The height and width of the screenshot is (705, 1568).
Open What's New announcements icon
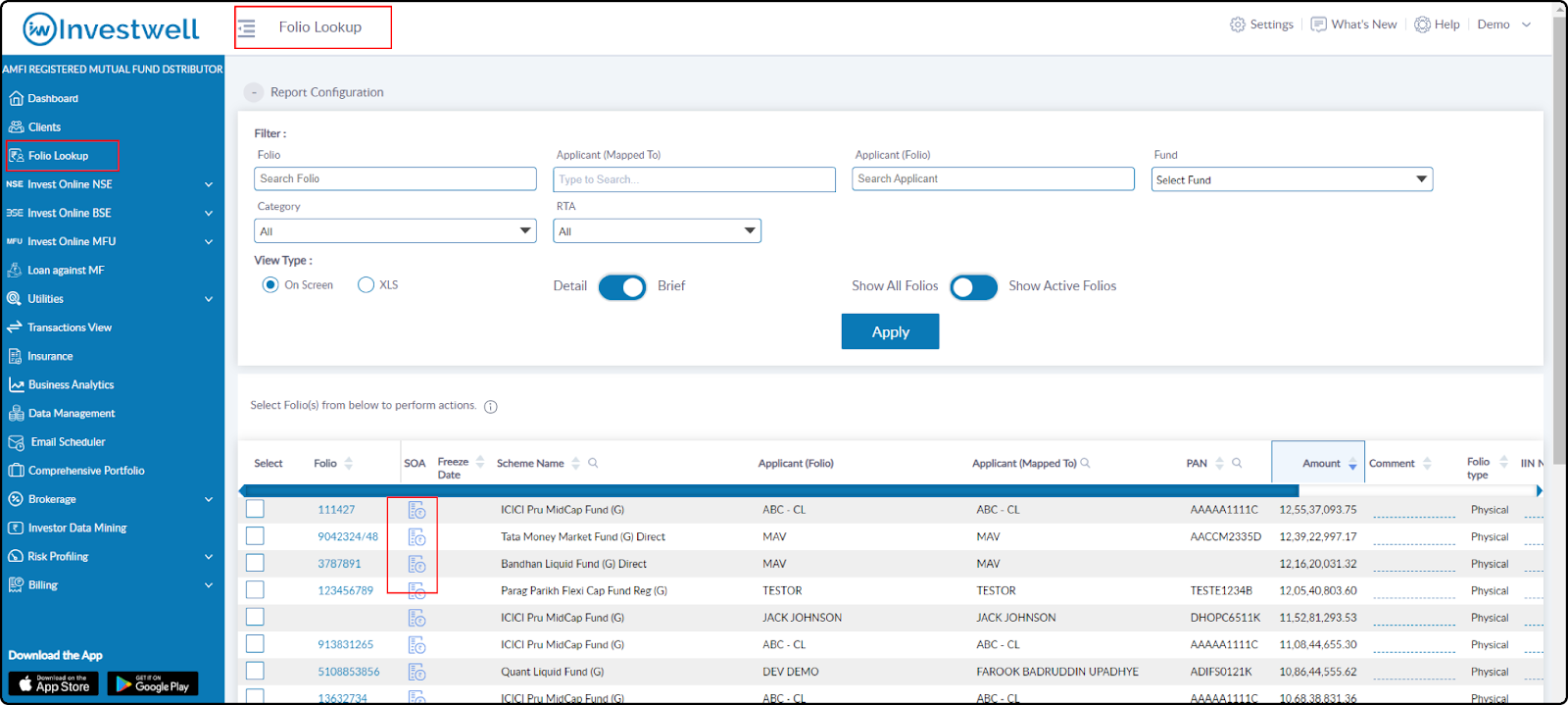1319,25
